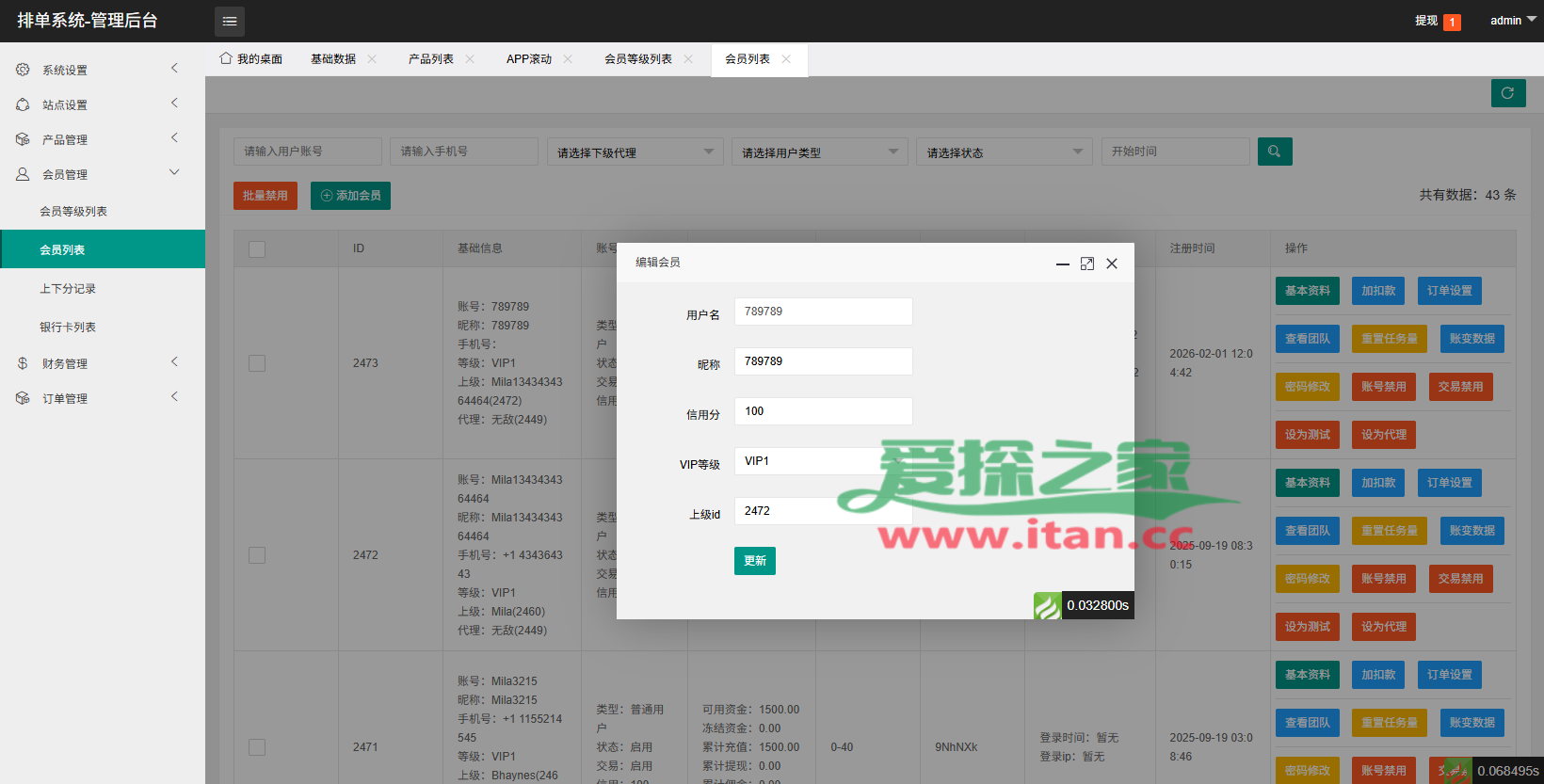
Task: Click the hamburger menu toggle icon
Action: (x=230, y=21)
